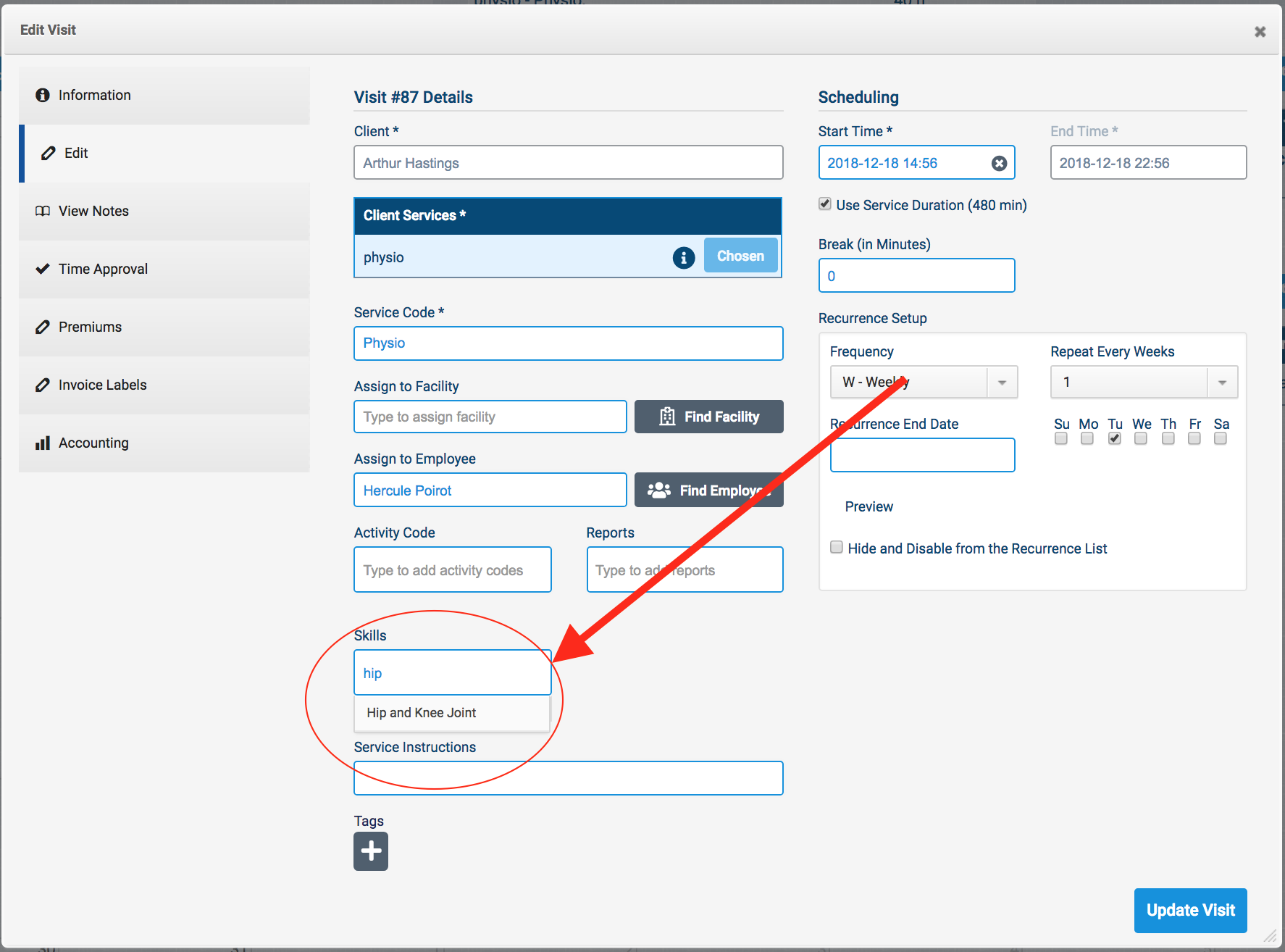The height and width of the screenshot is (952, 1285).
Task: Uncheck the Tuesday recurrence checkbox
Action: tap(1115, 438)
